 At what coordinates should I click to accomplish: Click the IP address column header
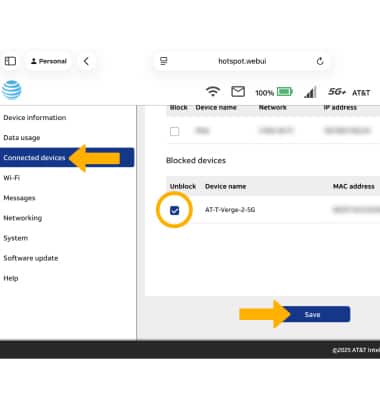(340, 107)
